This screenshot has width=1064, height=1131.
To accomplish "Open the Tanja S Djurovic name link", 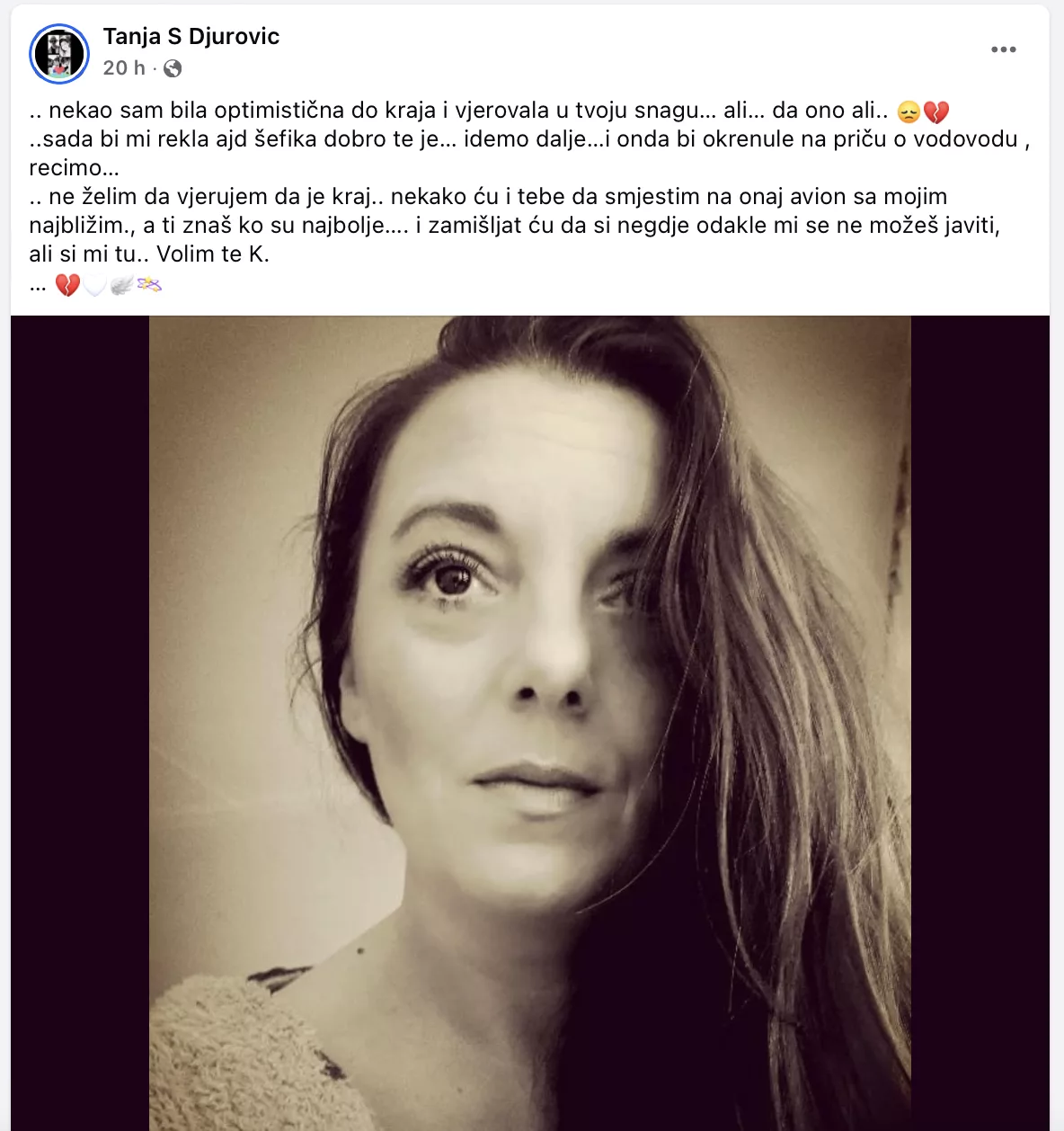I will 191,37.
